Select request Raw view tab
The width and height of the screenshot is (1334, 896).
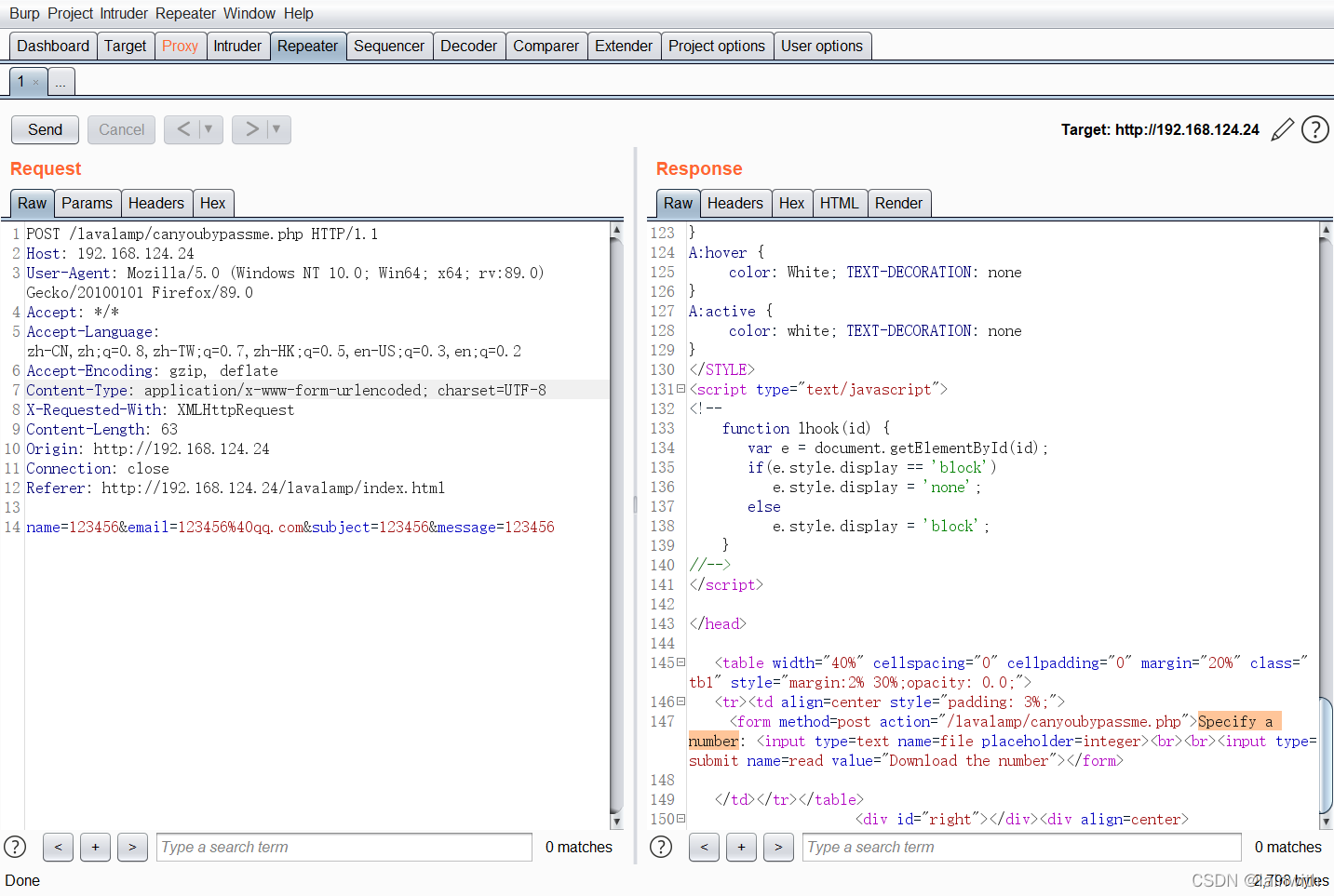tap(32, 203)
